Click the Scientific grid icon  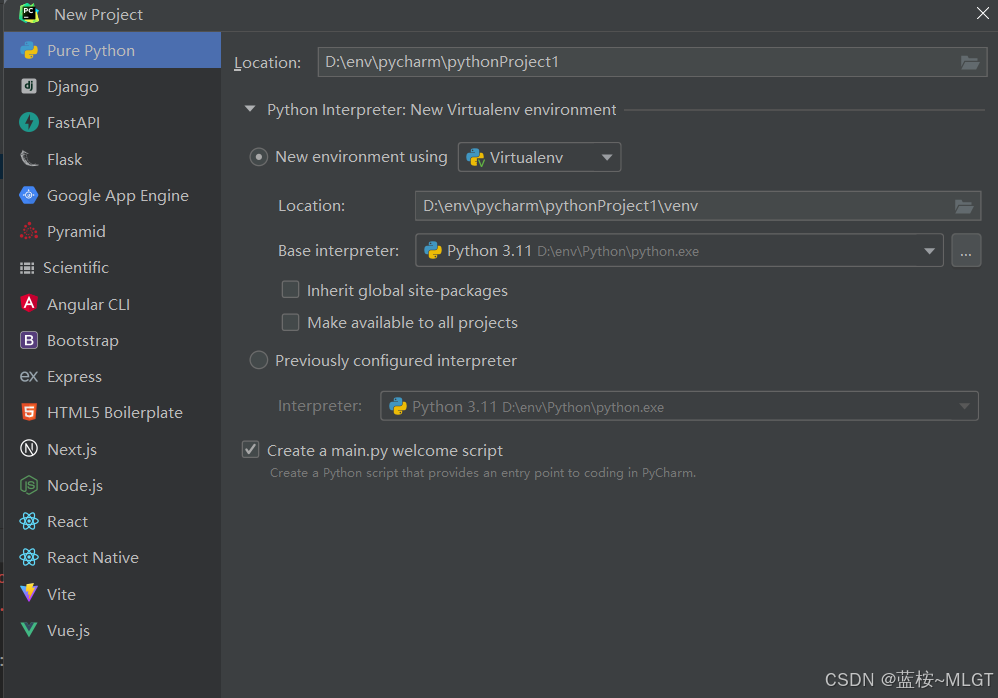[27, 268]
